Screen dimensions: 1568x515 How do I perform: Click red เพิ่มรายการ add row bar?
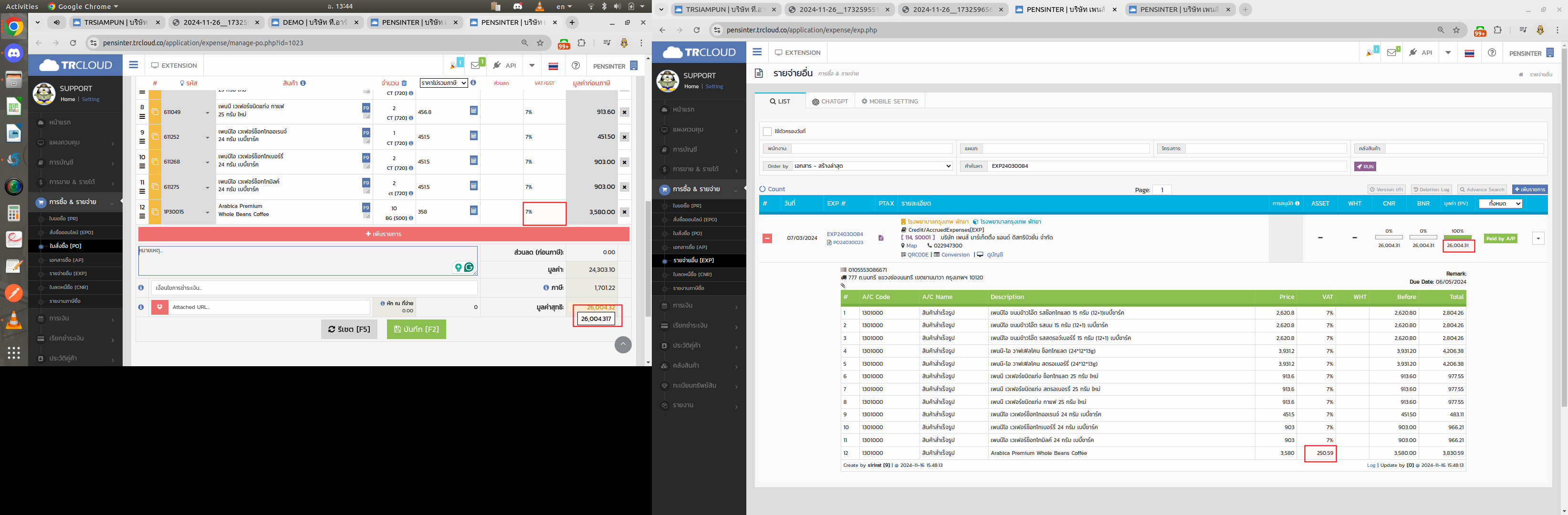tap(384, 234)
